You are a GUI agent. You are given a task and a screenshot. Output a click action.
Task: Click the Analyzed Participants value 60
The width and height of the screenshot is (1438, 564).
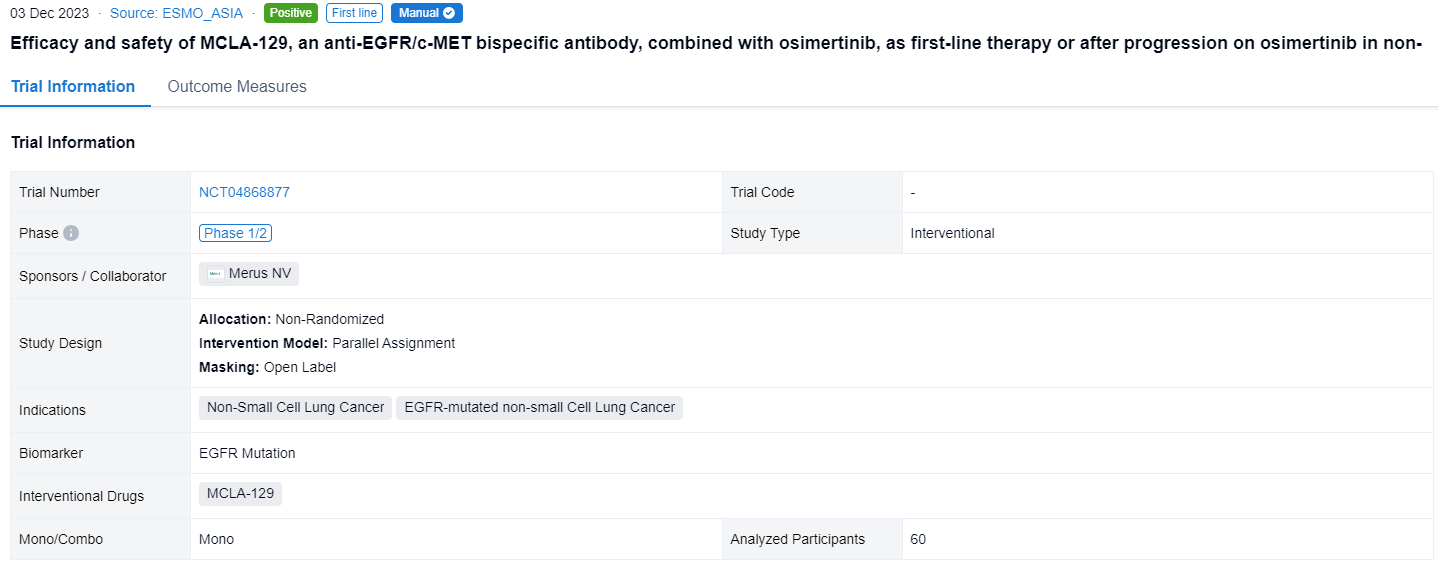coord(918,539)
